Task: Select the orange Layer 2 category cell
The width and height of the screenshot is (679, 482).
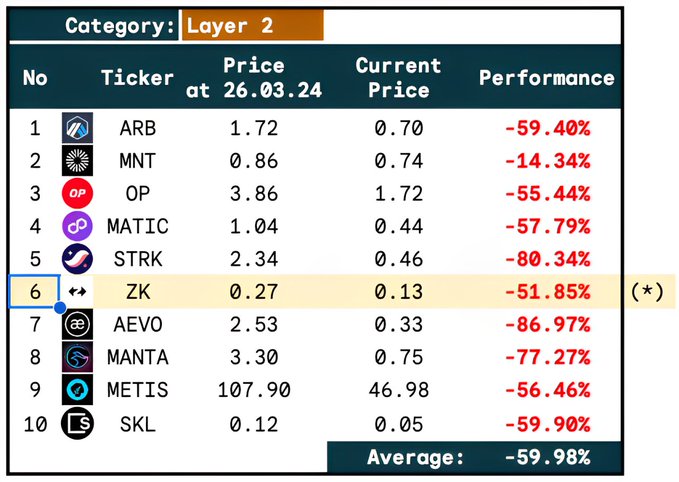Action: point(252,26)
